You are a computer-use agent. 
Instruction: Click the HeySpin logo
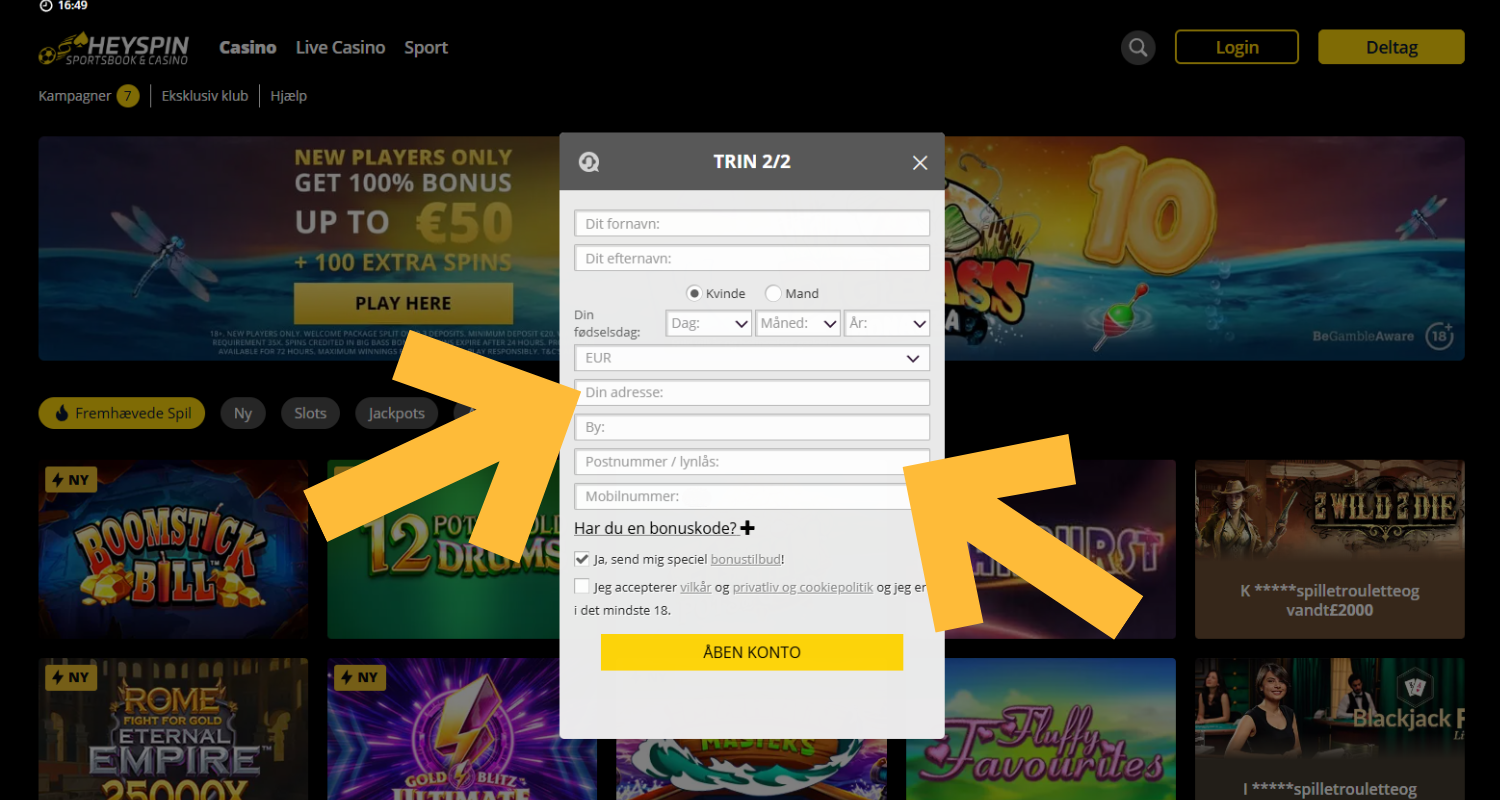[111, 48]
